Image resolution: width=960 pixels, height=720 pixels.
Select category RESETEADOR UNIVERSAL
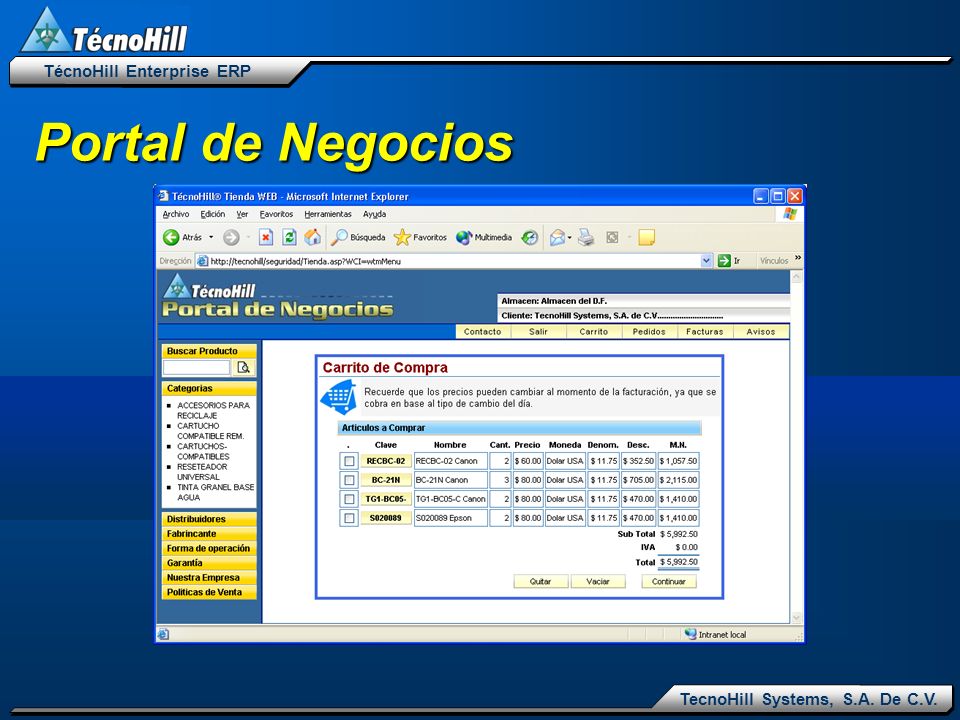pos(202,472)
